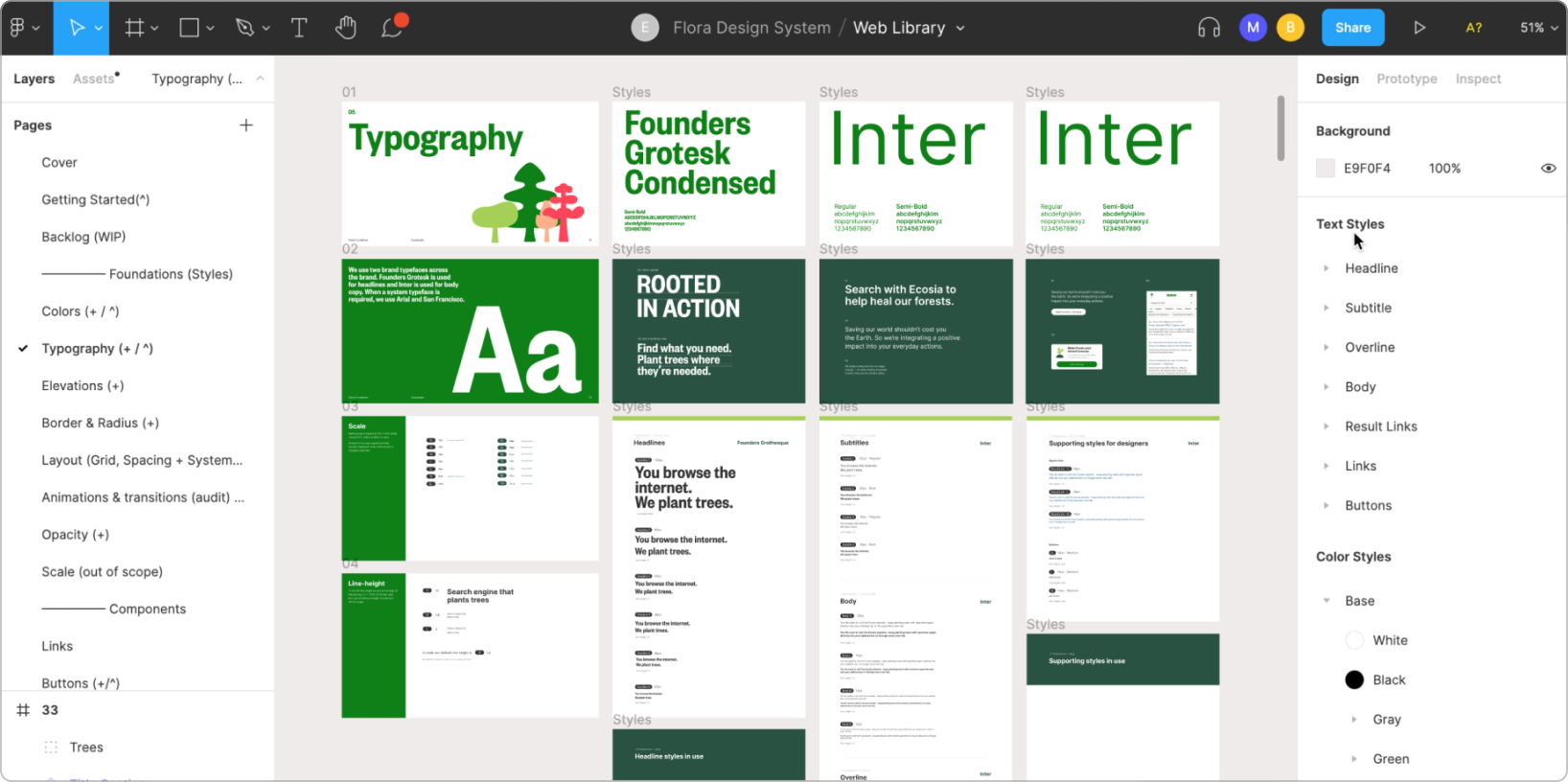Open the Getting Started page

pos(96,199)
